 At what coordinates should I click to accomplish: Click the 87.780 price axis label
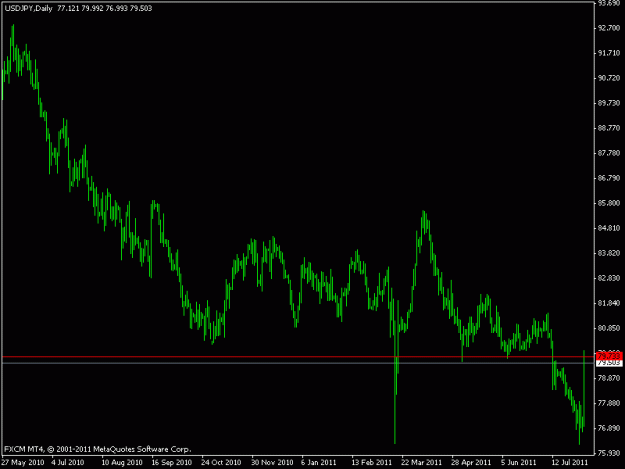[x=609, y=153]
